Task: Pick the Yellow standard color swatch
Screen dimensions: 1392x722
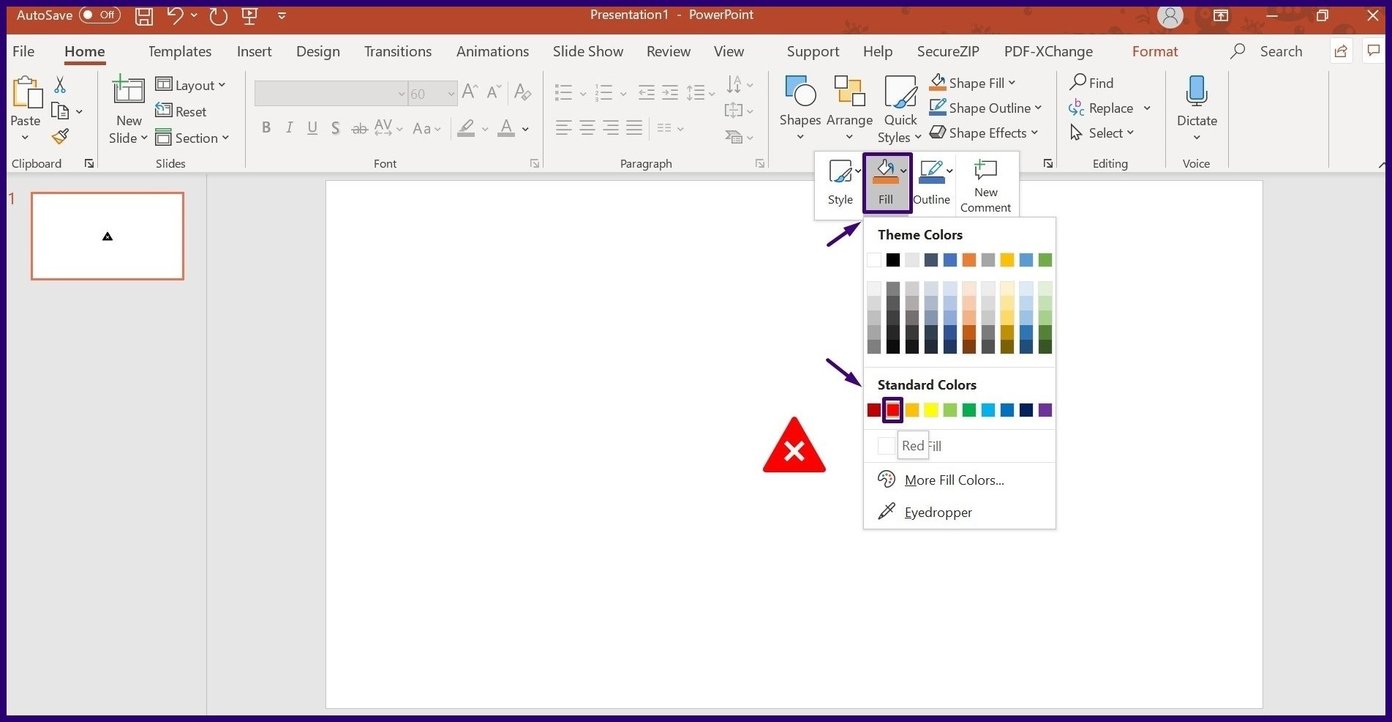Action: pyautogui.click(x=931, y=410)
